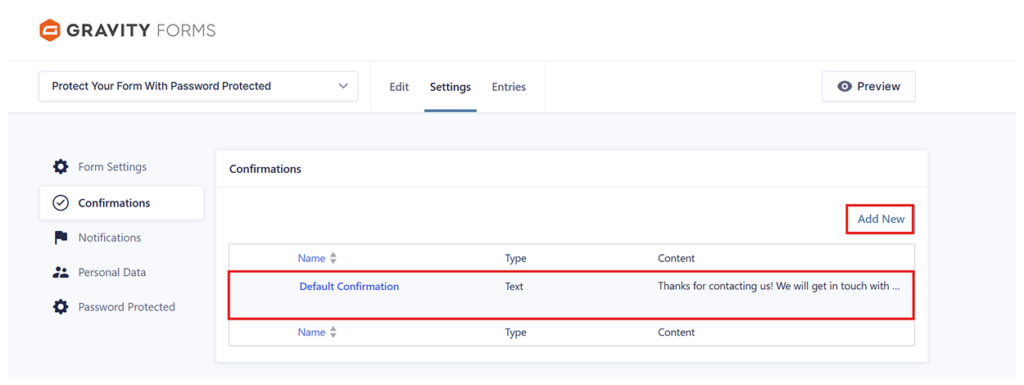Screen dimensions: 1024x385
Task: Click the Gravity Forms logo
Action: (127, 30)
